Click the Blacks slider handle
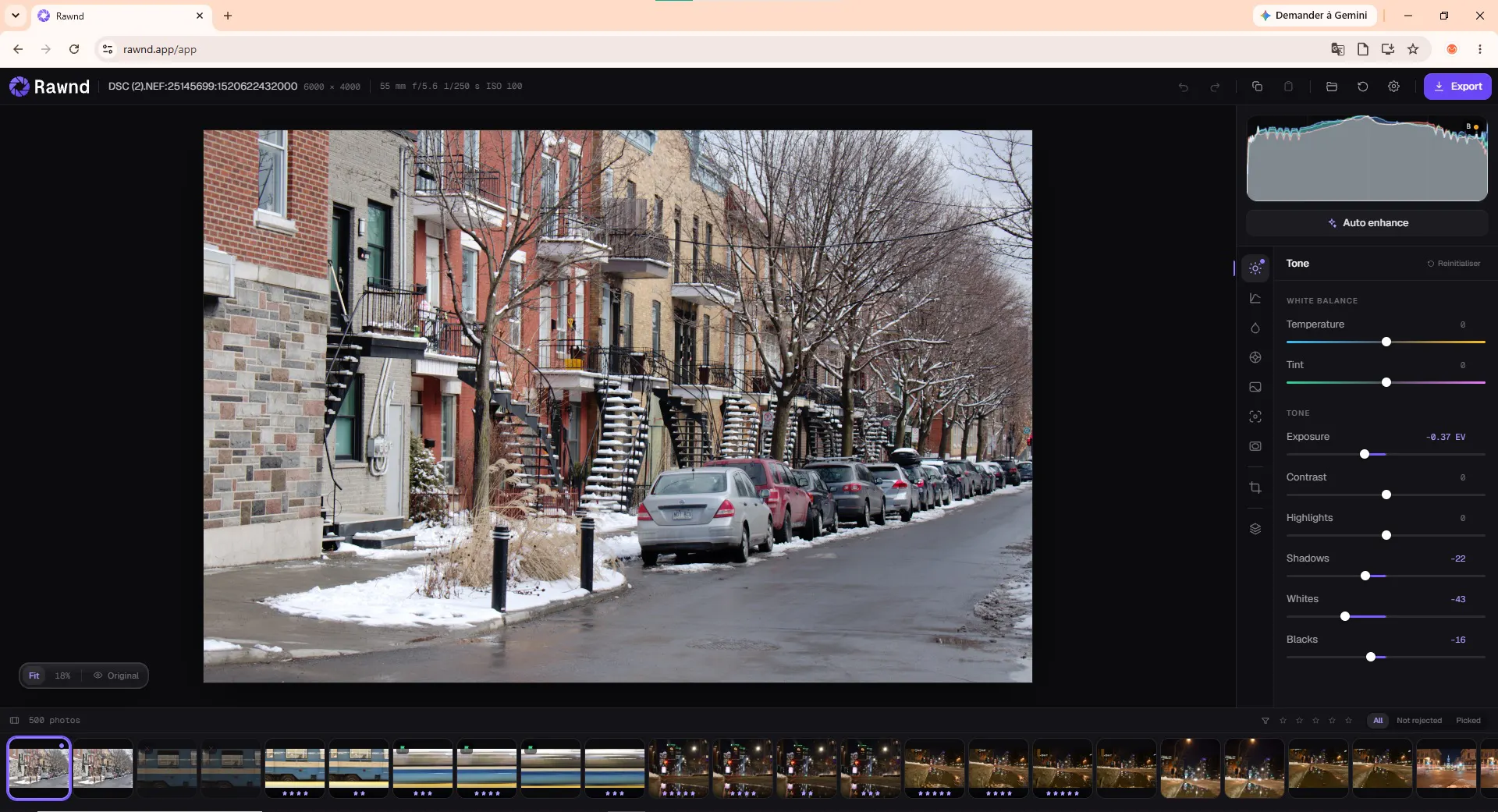Image resolution: width=1498 pixels, height=812 pixels. coord(1371,657)
